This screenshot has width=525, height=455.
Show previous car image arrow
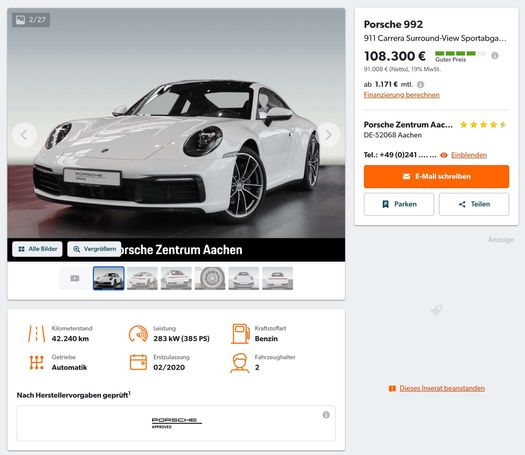click(24, 135)
